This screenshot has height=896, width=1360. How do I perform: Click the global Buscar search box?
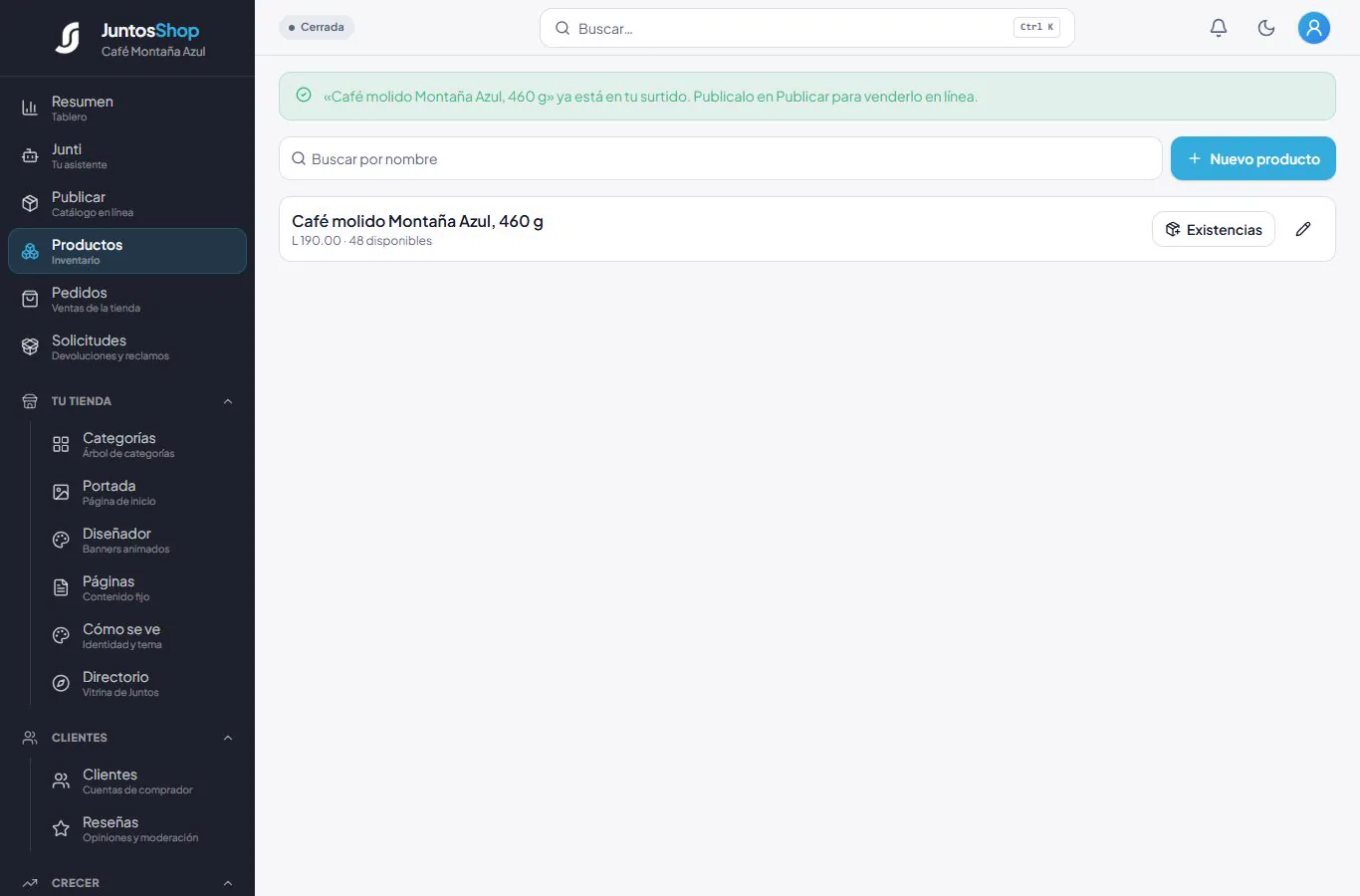pos(807,28)
